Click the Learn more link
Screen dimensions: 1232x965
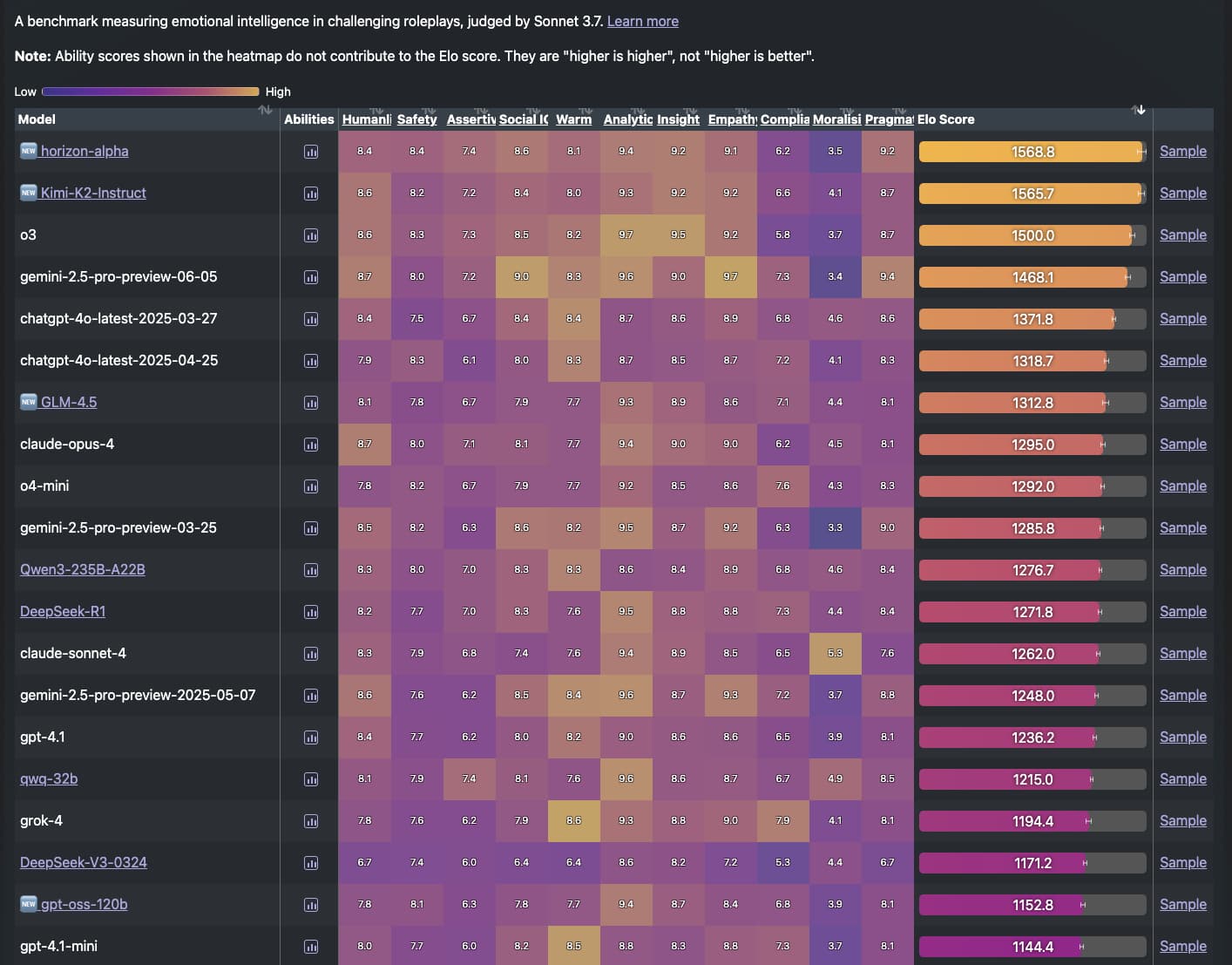[642, 21]
